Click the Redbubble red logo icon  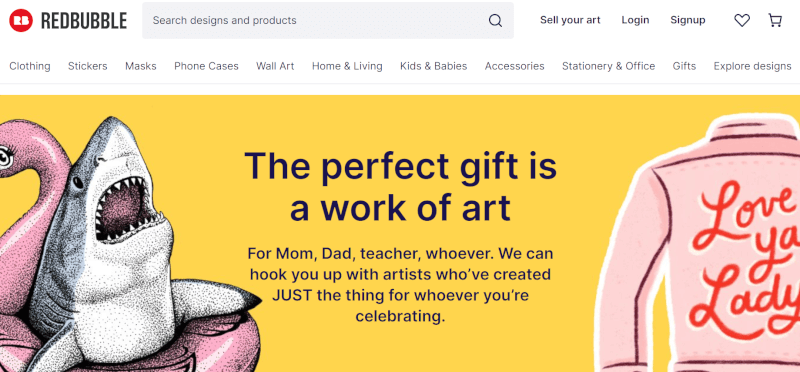(x=21, y=20)
